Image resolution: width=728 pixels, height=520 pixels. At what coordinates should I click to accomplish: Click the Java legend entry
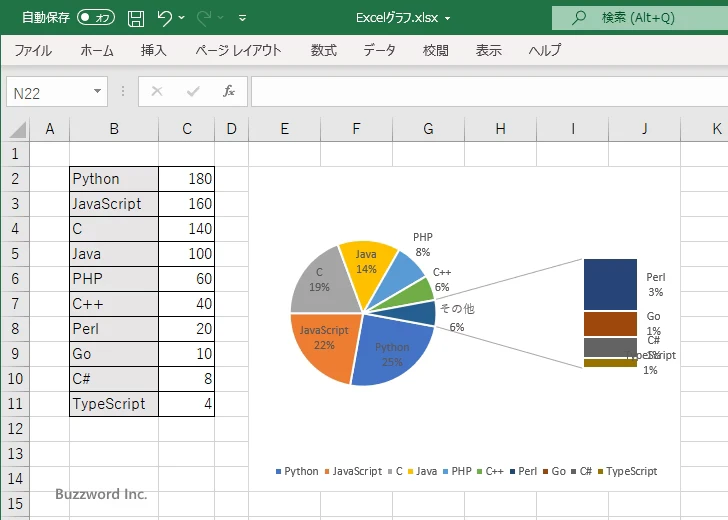point(422,471)
